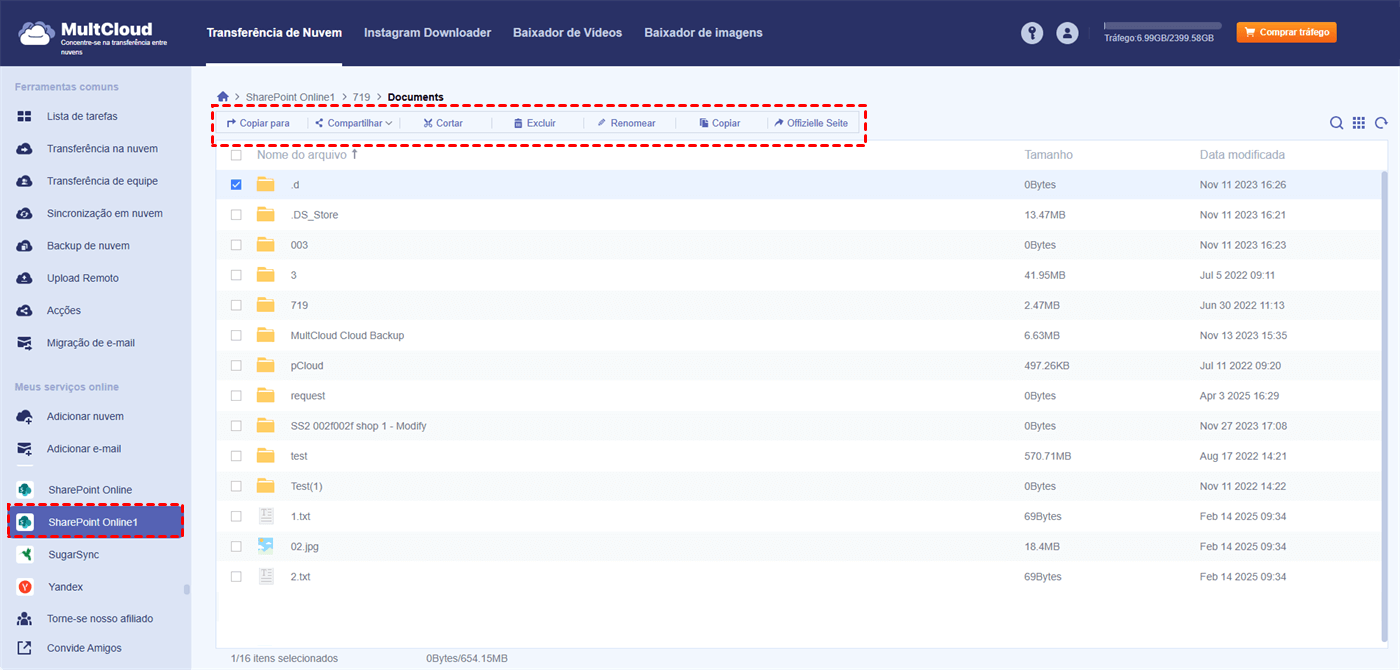Click 719 in the breadcrumb
The height and width of the screenshot is (670, 1400).
361,97
